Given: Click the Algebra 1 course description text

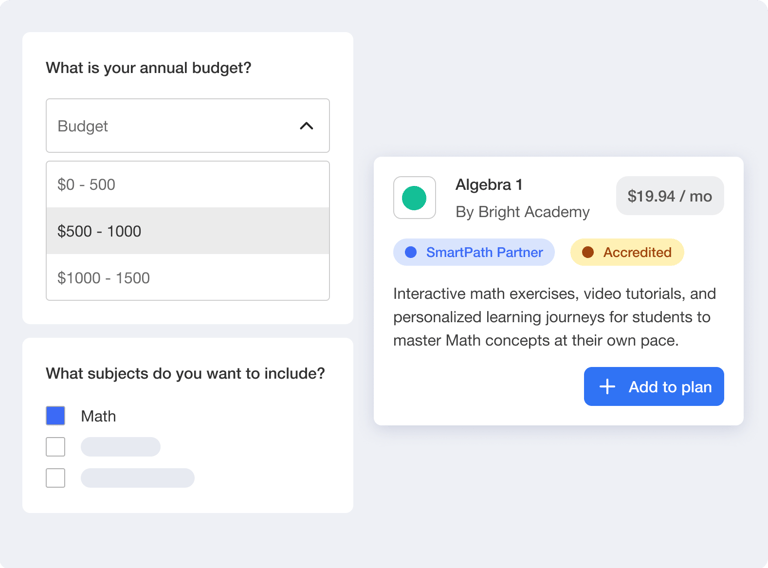Looking at the screenshot, I should coord(554,317).
